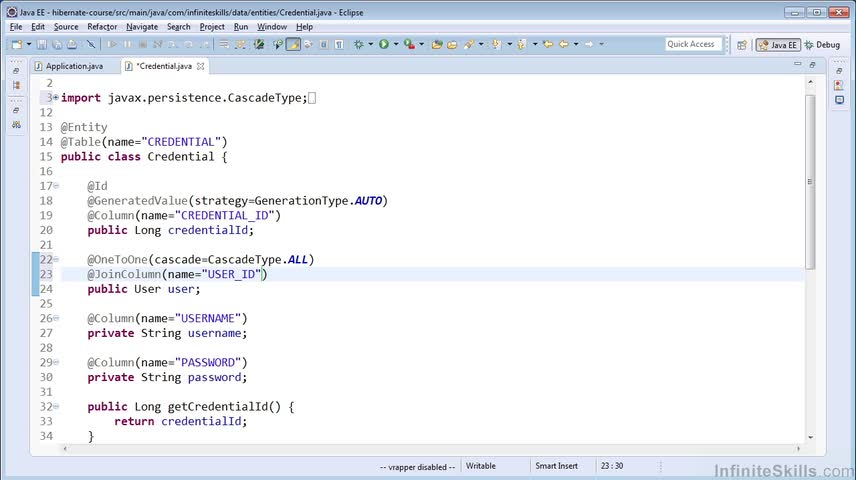Screen dimensions: 856x480
Task: Open the Search menu
Action: coord(179,27)
